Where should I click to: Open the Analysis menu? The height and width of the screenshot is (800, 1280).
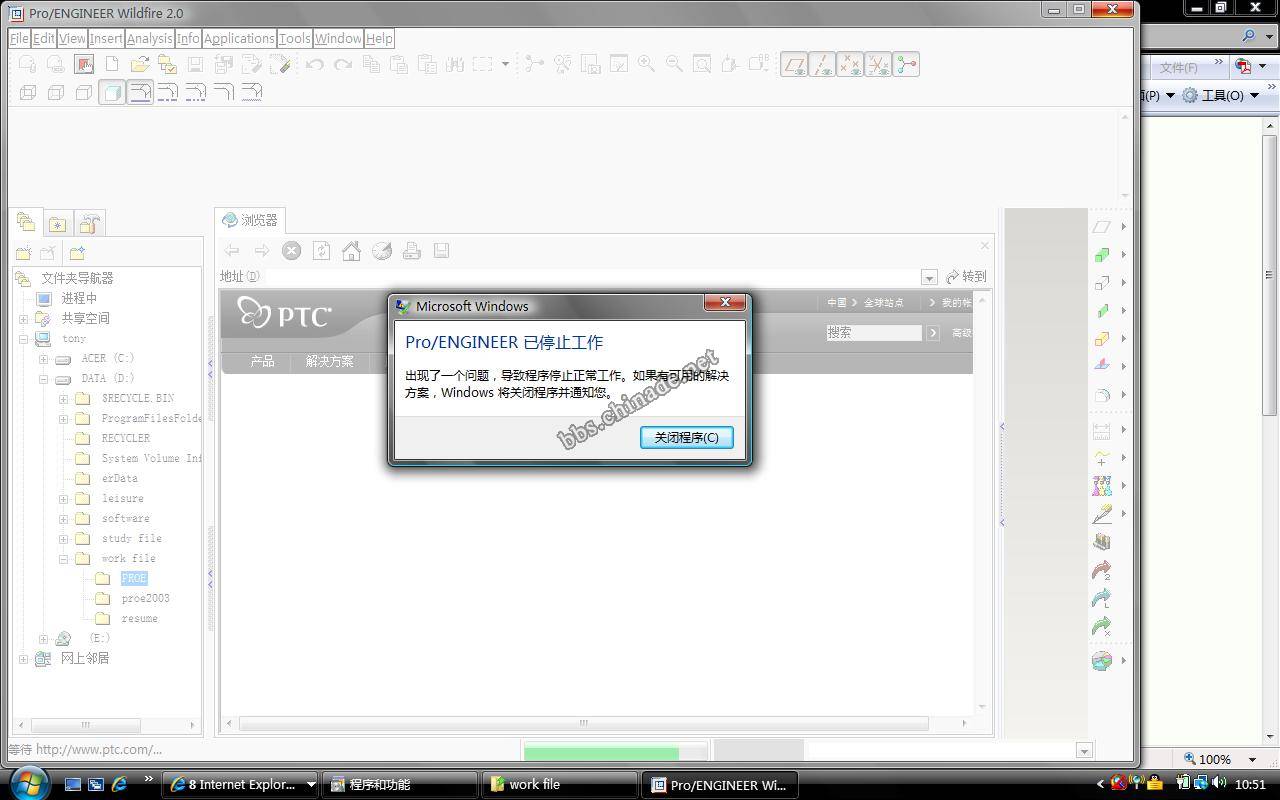(149, 38)
